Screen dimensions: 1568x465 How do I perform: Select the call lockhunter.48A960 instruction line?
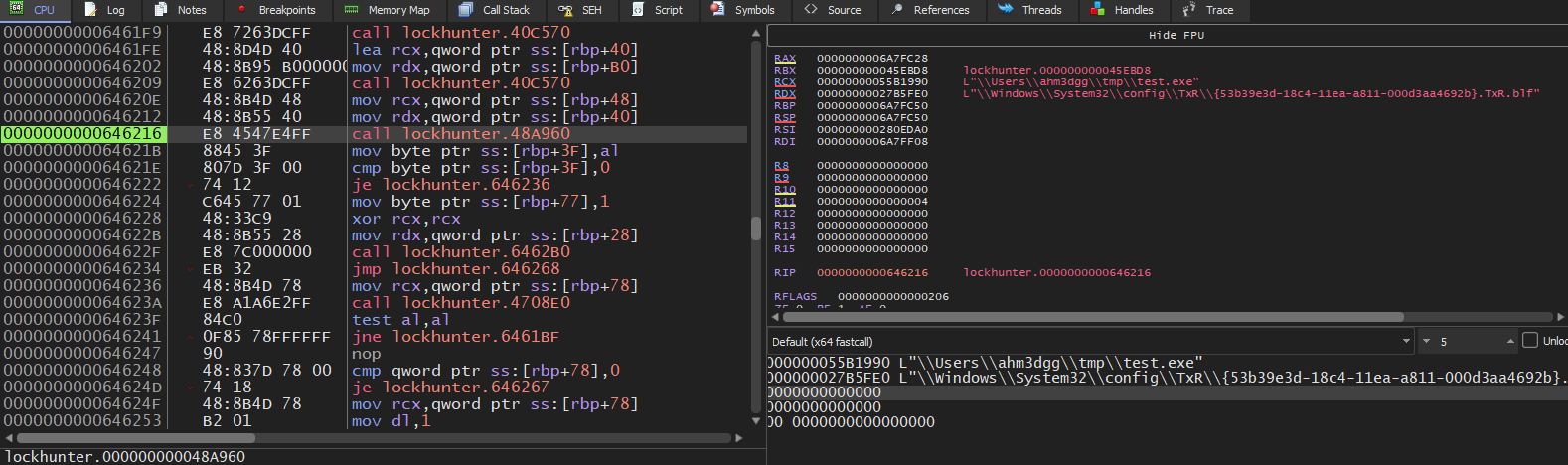click(x=461, y=134)
